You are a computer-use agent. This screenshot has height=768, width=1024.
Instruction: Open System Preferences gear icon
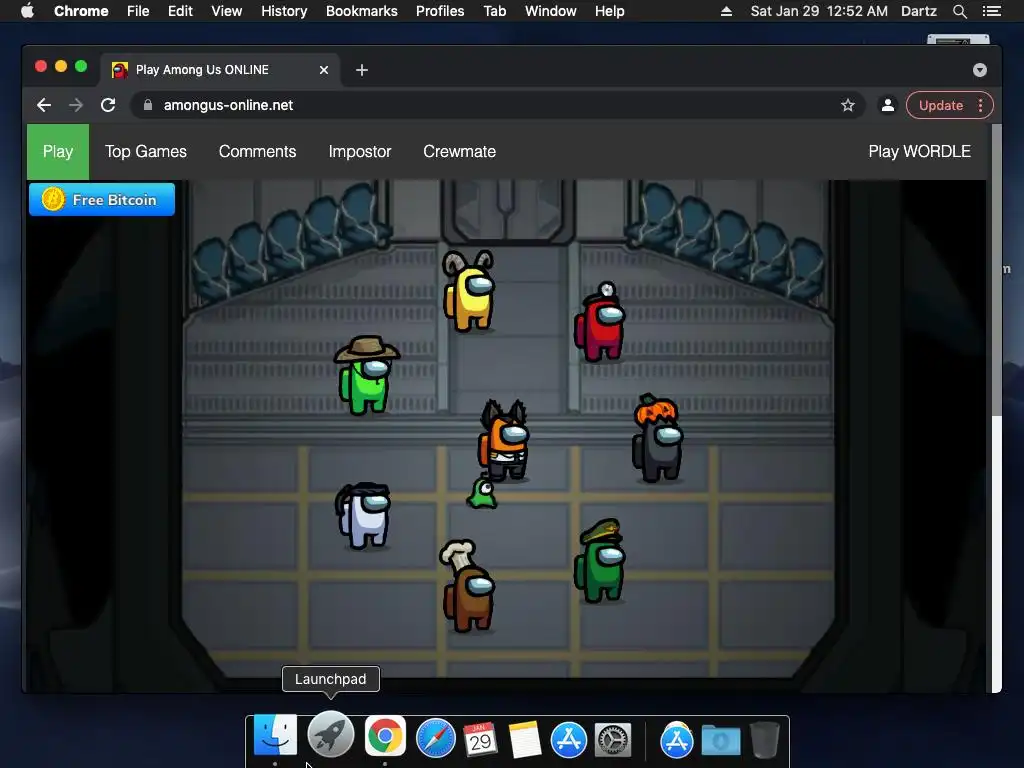pos(613,740)
